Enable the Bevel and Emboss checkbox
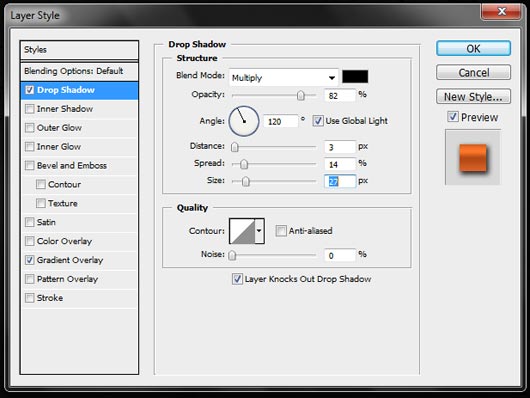The image size is (530, 398). (x=30, y=166)
